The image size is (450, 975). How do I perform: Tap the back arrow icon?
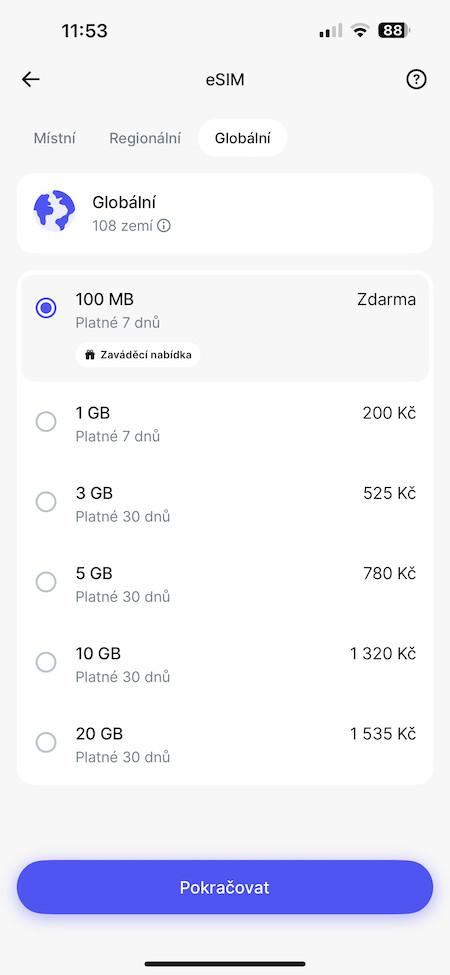(30, 79)
